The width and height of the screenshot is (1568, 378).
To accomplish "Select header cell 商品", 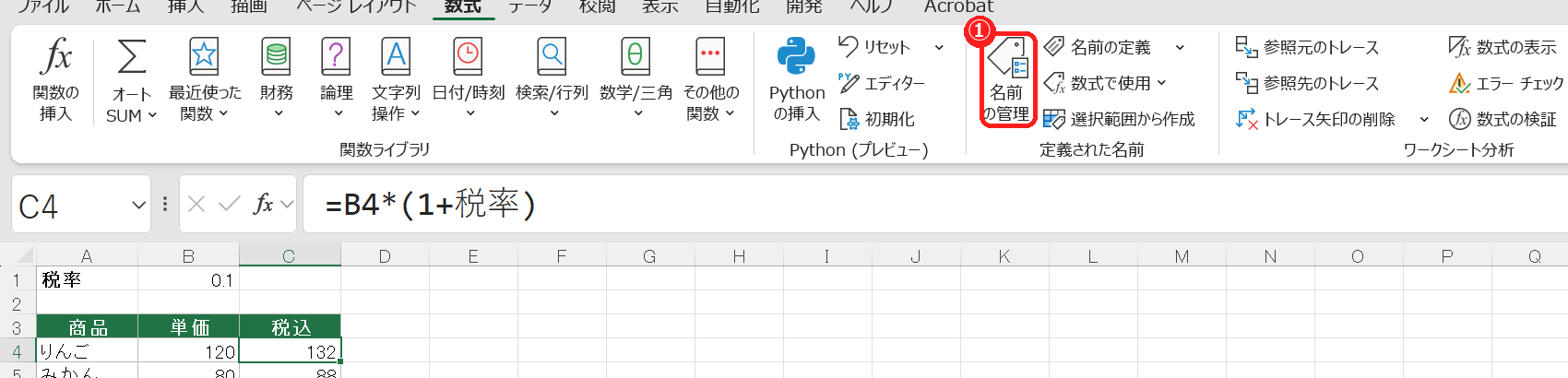I will [87, 327].
